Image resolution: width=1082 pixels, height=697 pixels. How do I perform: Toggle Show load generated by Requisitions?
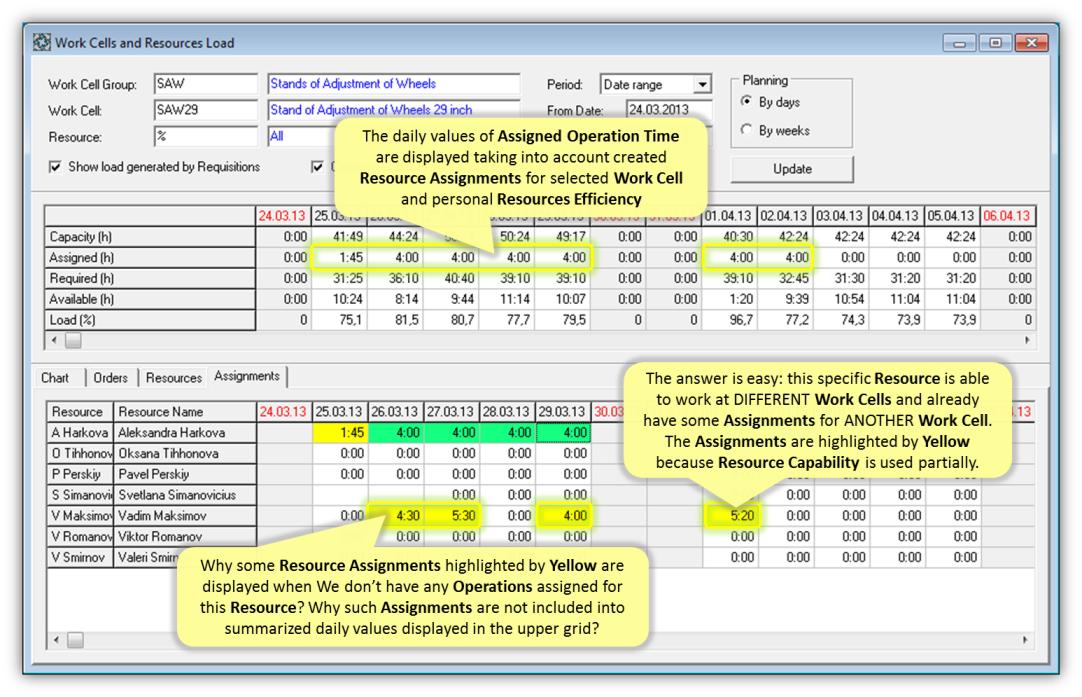[55, 167]
